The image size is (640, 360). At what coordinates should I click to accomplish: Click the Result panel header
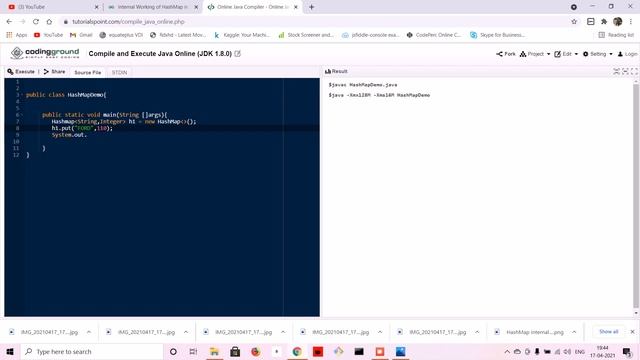tap(336, 71)
